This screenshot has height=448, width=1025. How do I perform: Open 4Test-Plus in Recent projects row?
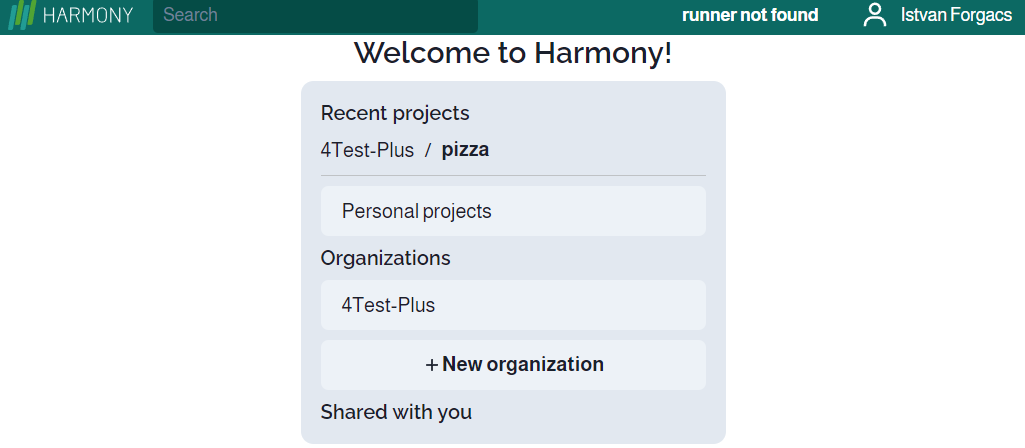[367, 150]
